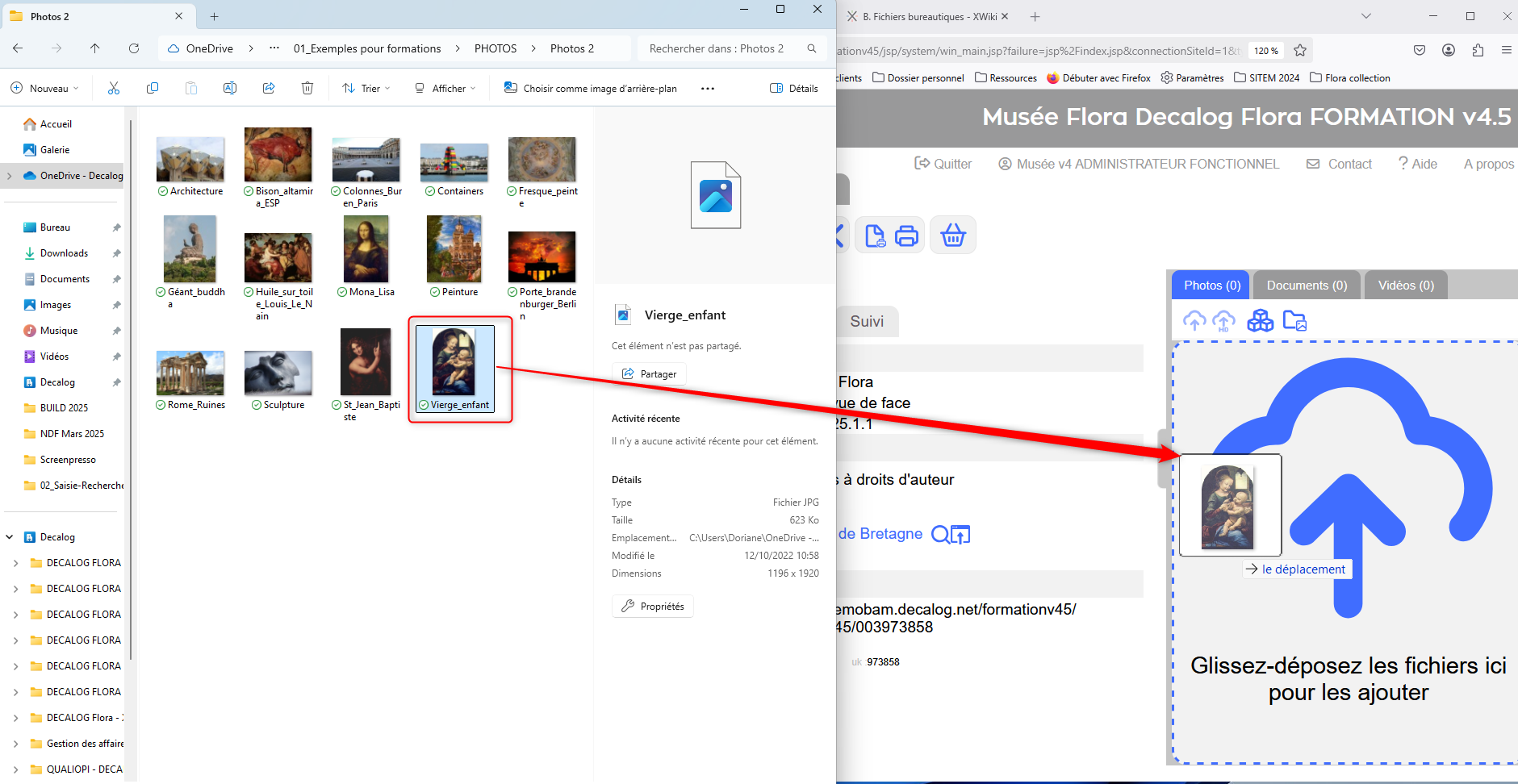Bookmark page with the star icon
Viewport: 1518px width, 784px height.
point(1300,51)
